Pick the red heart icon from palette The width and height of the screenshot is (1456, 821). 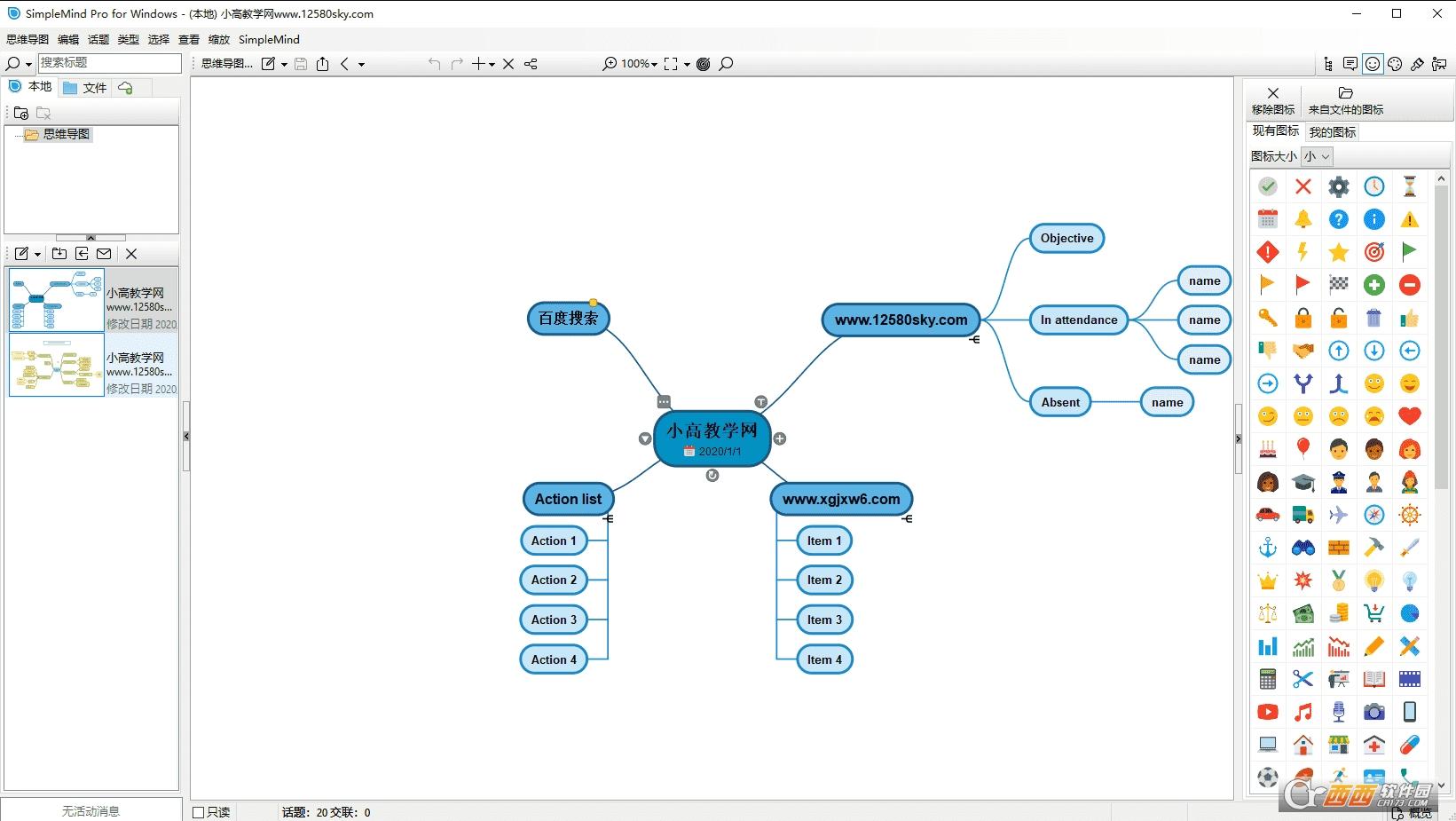1410,415
